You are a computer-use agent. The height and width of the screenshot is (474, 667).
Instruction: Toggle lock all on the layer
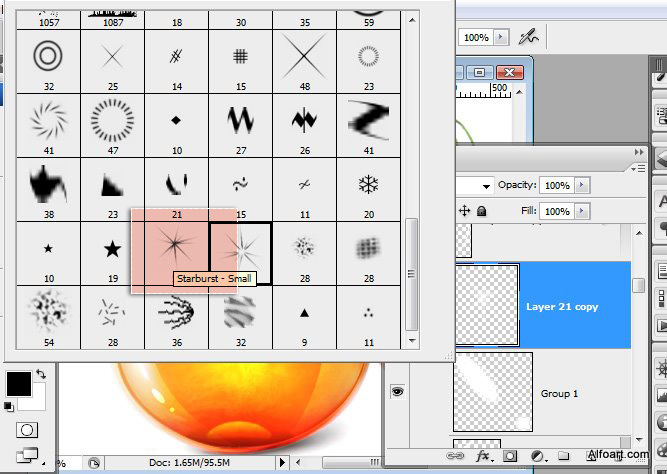tap(481, 211)
